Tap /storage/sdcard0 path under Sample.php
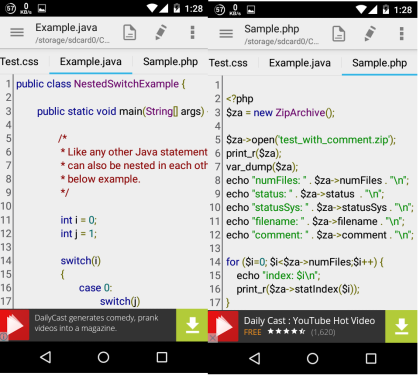 click(281, 42)
